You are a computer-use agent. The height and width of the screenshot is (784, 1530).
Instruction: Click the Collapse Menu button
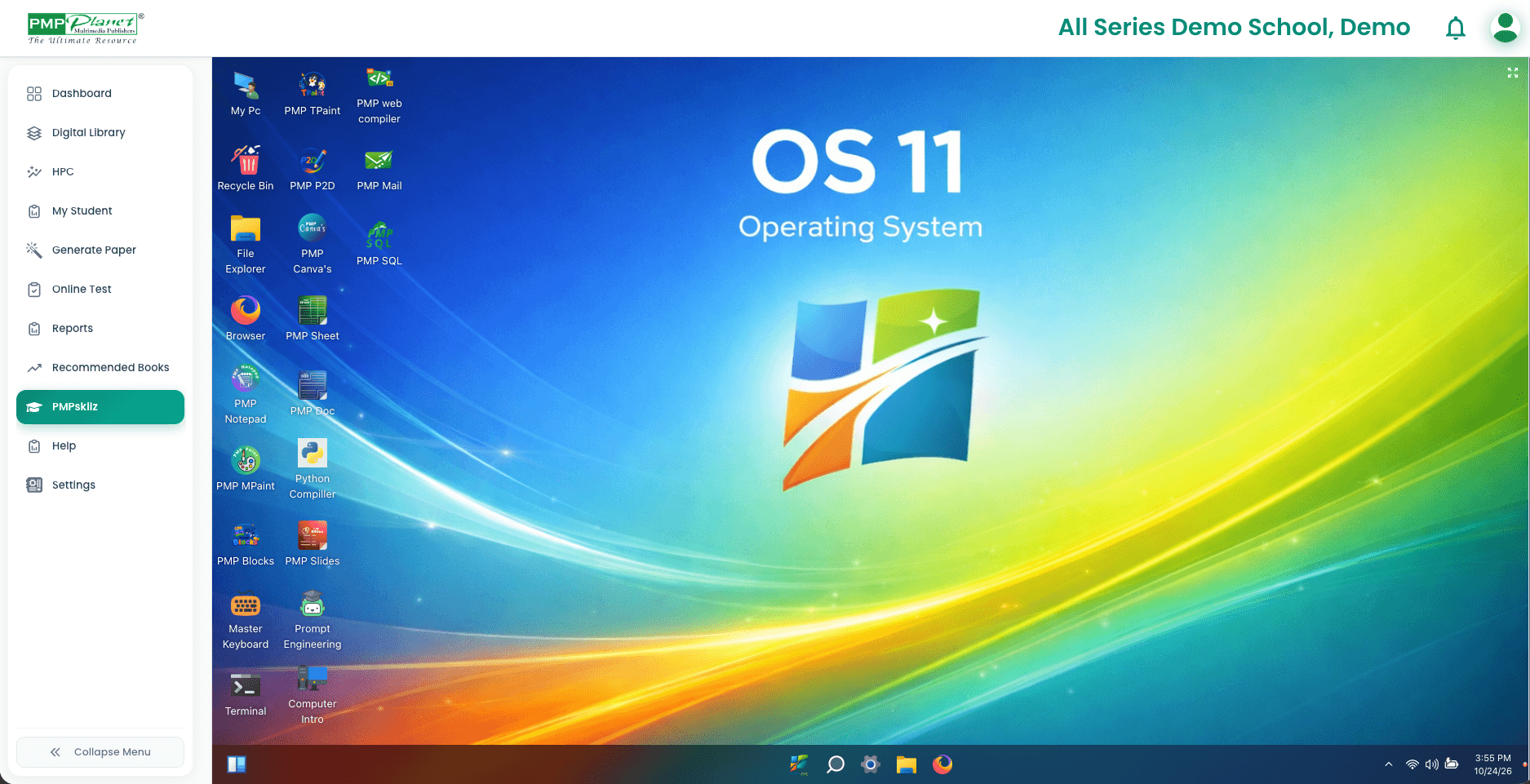(100, 752)
